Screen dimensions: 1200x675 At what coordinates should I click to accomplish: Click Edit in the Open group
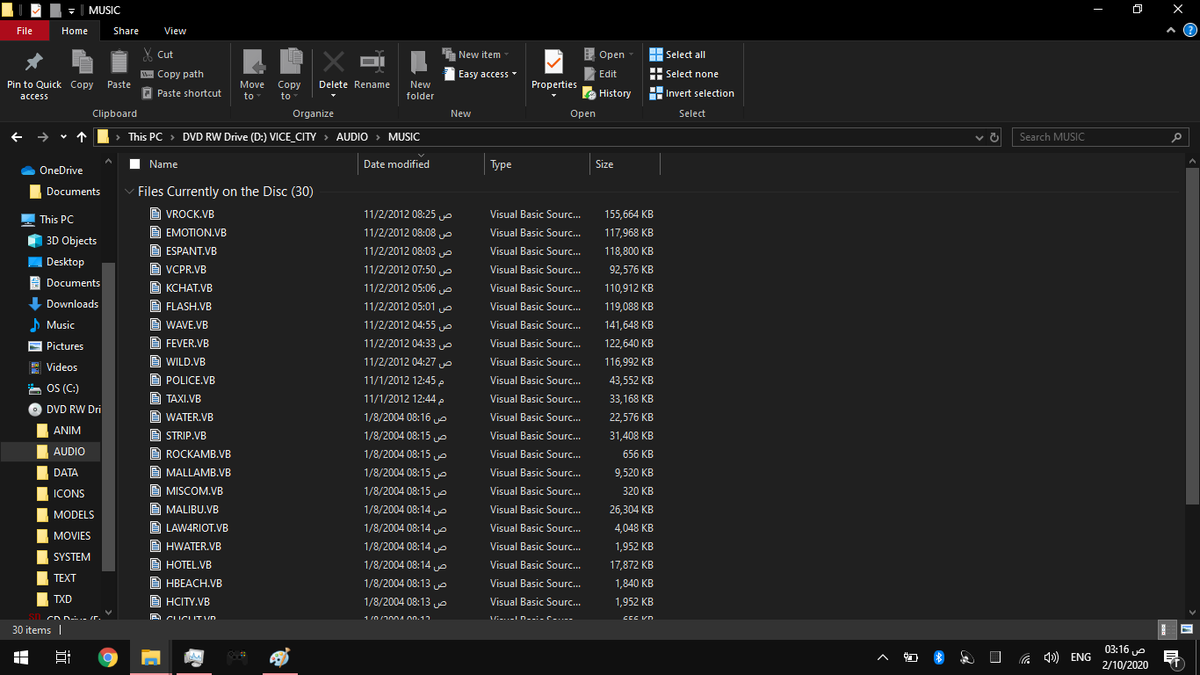pos(599,74)
